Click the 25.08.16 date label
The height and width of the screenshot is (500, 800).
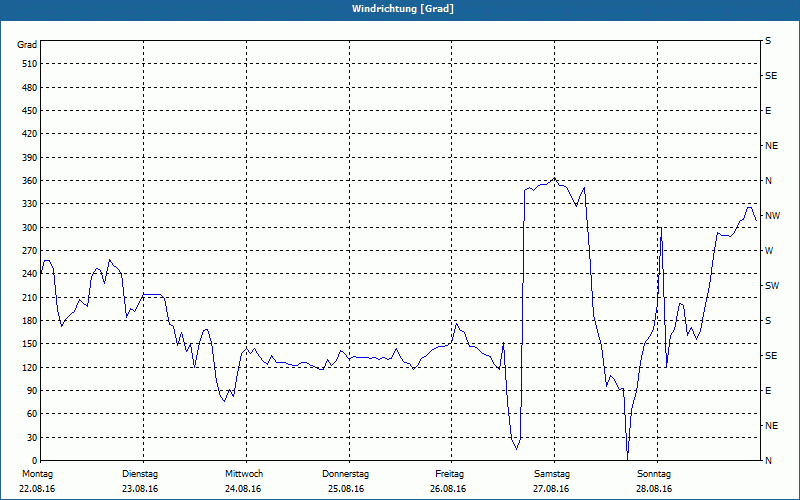[x=346, y=489]
